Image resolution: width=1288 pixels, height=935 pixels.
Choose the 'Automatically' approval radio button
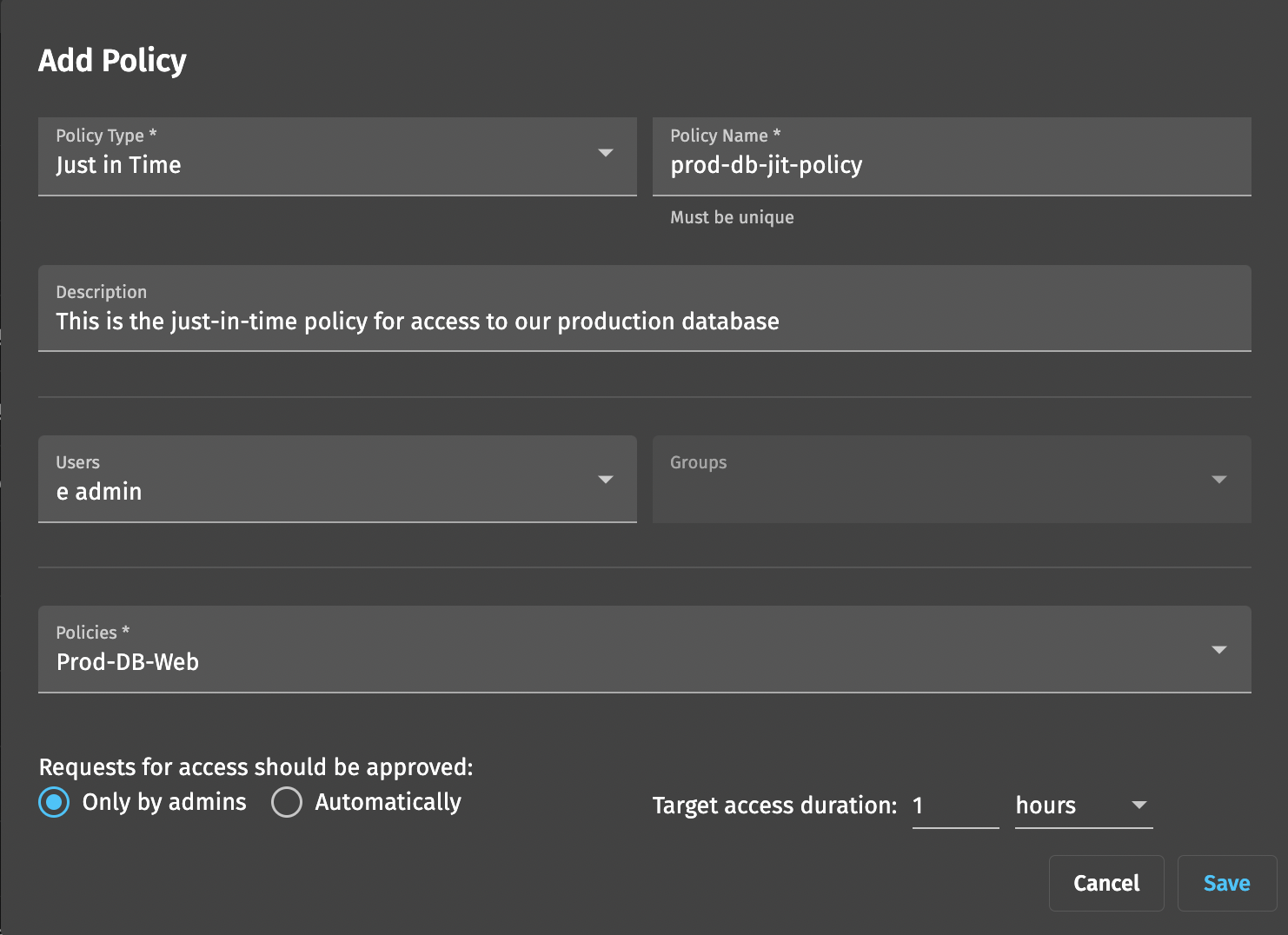pos(287,802)
